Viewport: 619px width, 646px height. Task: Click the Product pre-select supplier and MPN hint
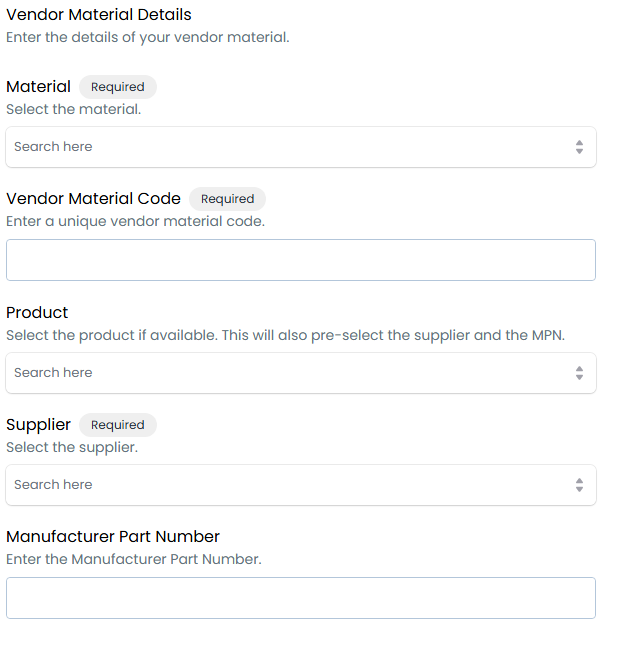click(x=285, y=335)
